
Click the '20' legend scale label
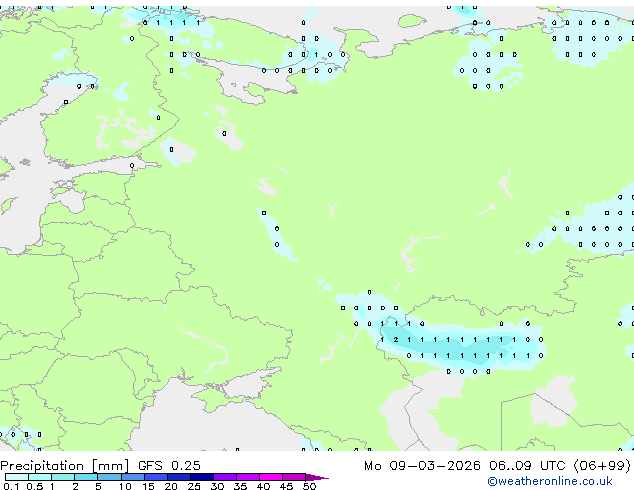point(171,486)
